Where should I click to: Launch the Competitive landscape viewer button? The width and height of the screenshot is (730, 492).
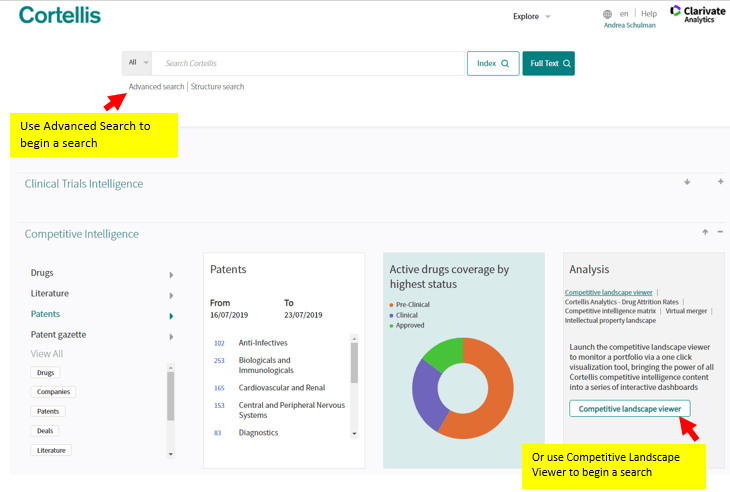tap(629, 409)
